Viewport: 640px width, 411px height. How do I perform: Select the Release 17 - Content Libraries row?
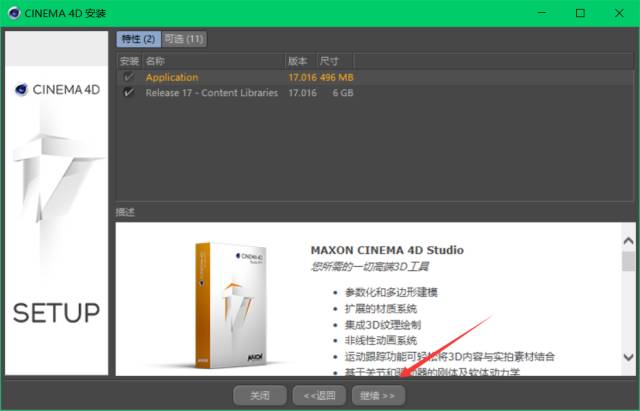pos(210,93)
